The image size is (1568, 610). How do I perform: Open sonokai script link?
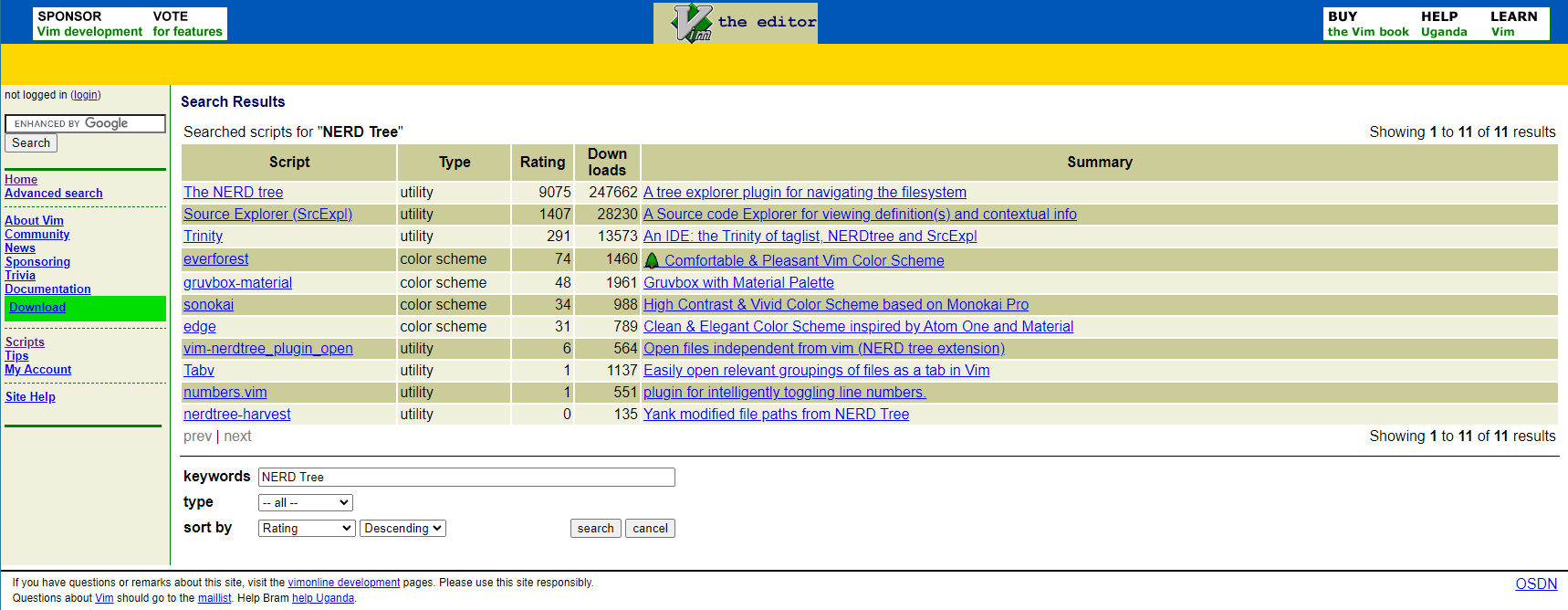[209, 305]
